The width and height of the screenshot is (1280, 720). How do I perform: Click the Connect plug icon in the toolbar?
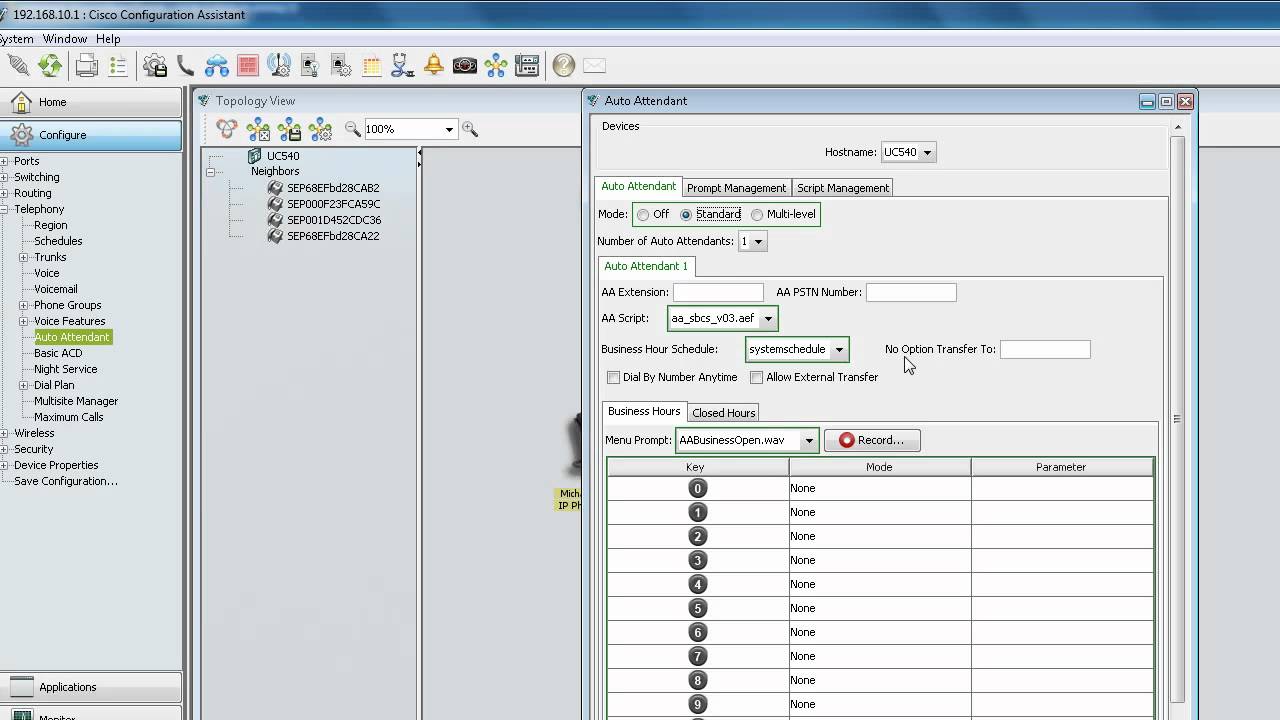click(18, 66)
